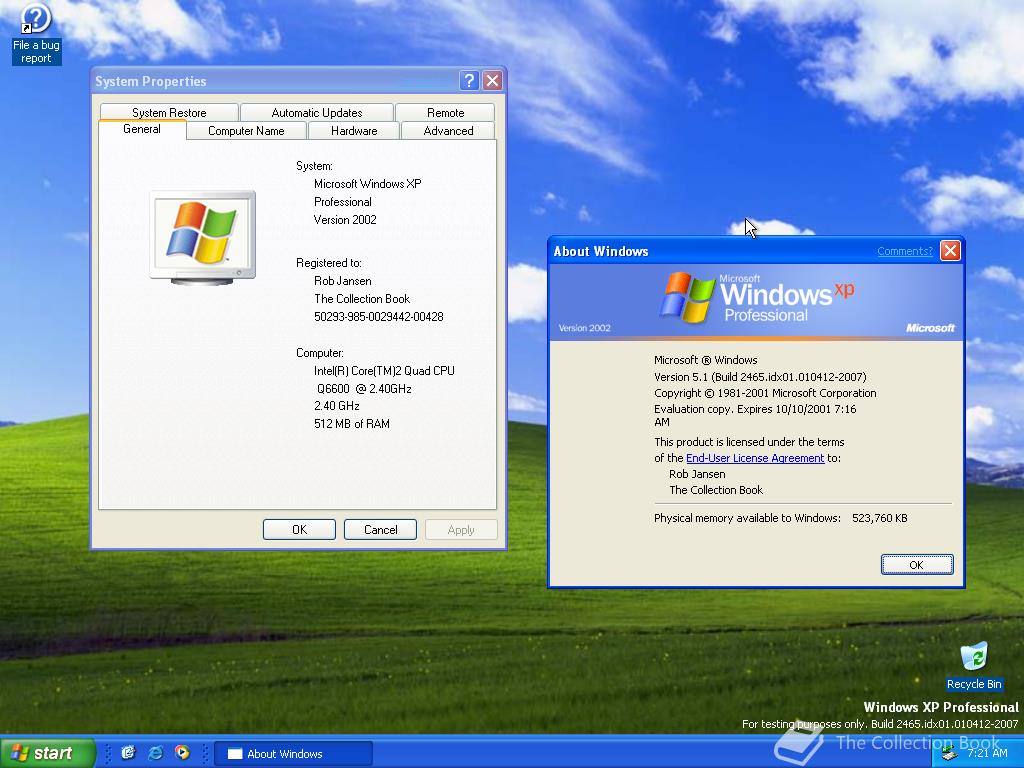Screen dimensions: 1024x768
Task: Close the About Windows dialog with X
Action: (950, 251)
